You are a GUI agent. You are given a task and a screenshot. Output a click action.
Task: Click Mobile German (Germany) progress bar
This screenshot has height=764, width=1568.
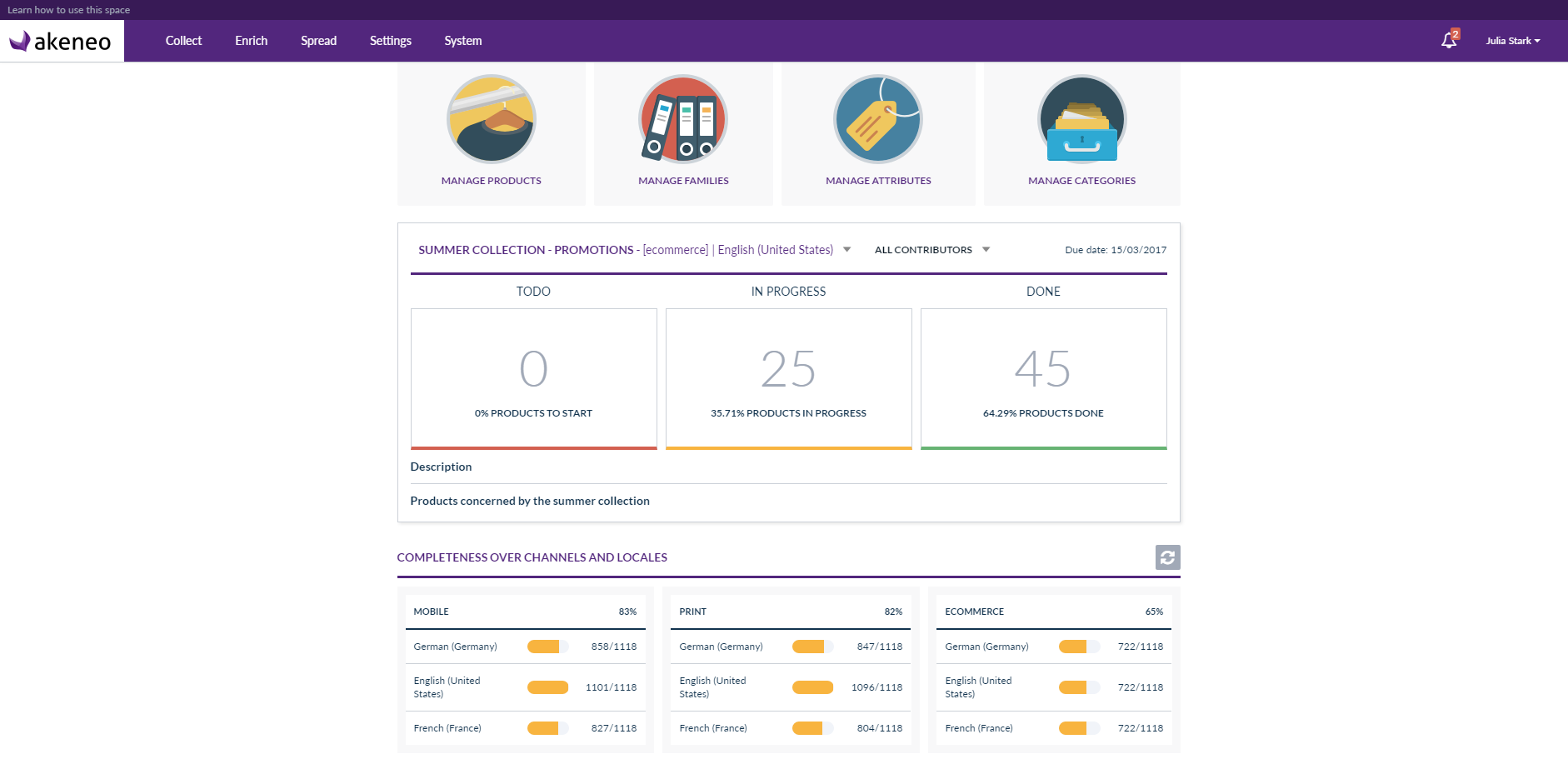point(547,647)
